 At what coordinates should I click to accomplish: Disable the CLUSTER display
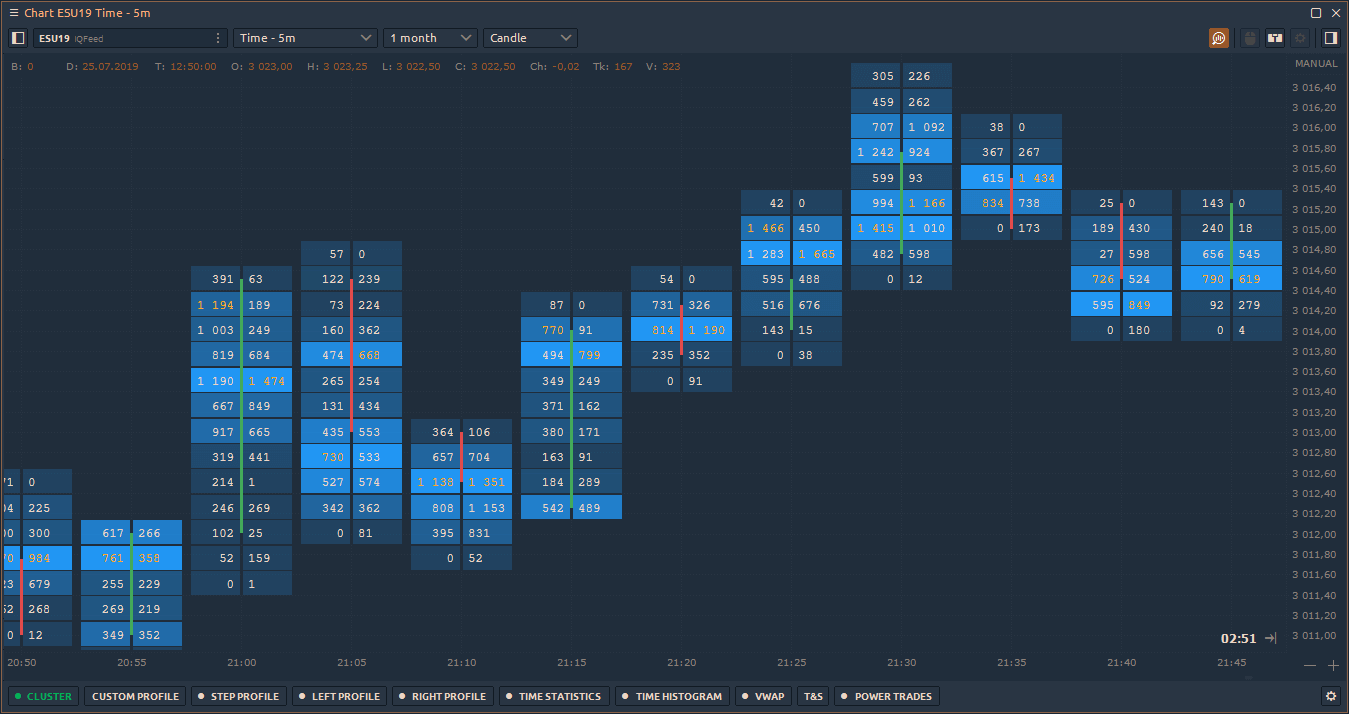(43, 696)
